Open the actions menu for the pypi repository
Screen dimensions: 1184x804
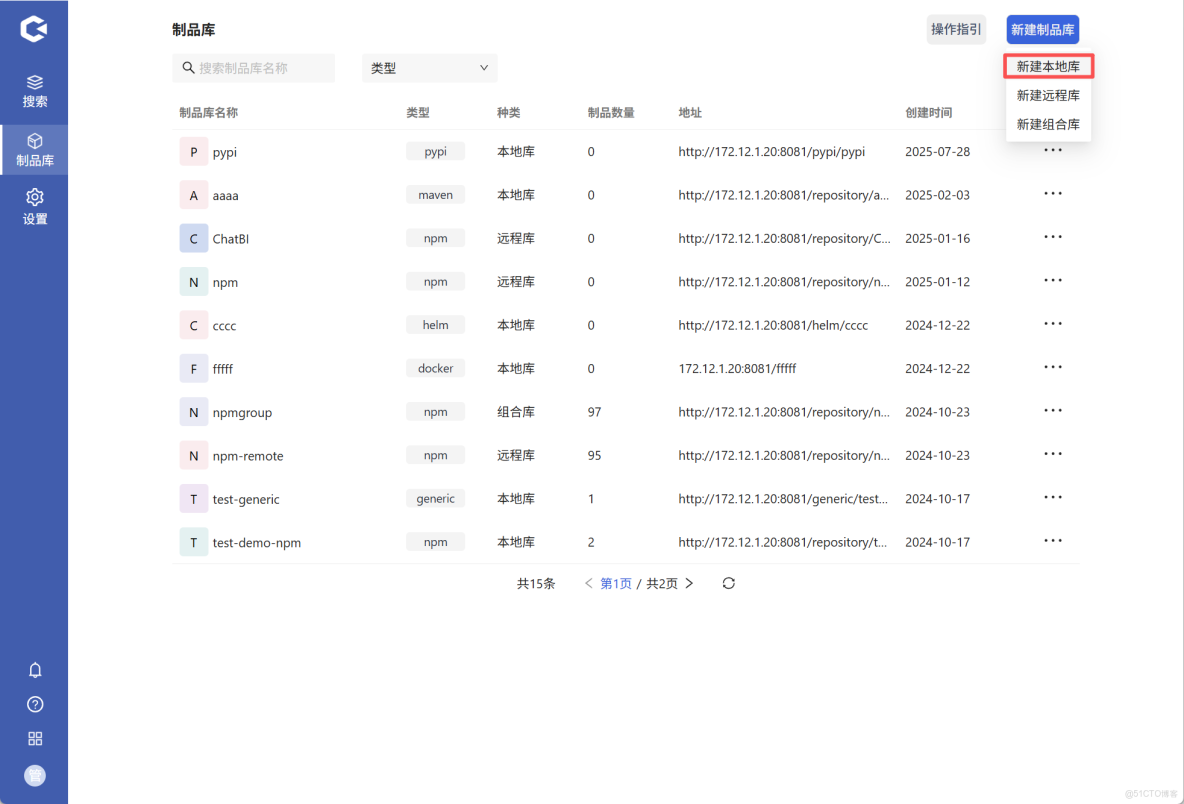(x=1052, y=150)
